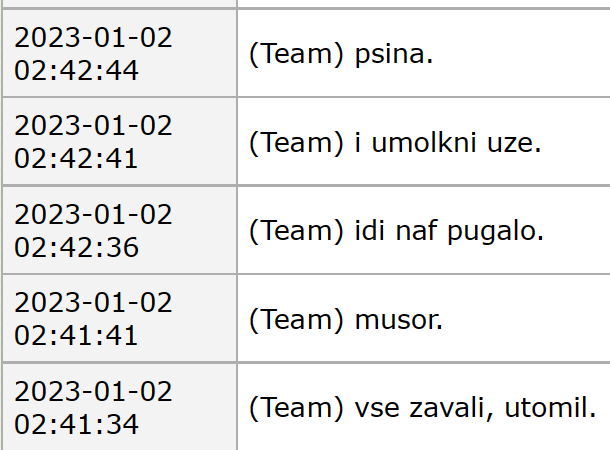
Task: Click the (Team) tag before "i umolkni uze."
Action: [297, 143]
